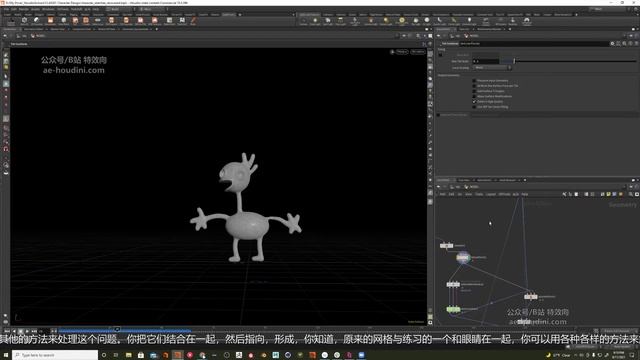The width and height of the screenshot is (640, 360).
Task: Open the No cam camera dropdown
Action: tap(418, 52)
